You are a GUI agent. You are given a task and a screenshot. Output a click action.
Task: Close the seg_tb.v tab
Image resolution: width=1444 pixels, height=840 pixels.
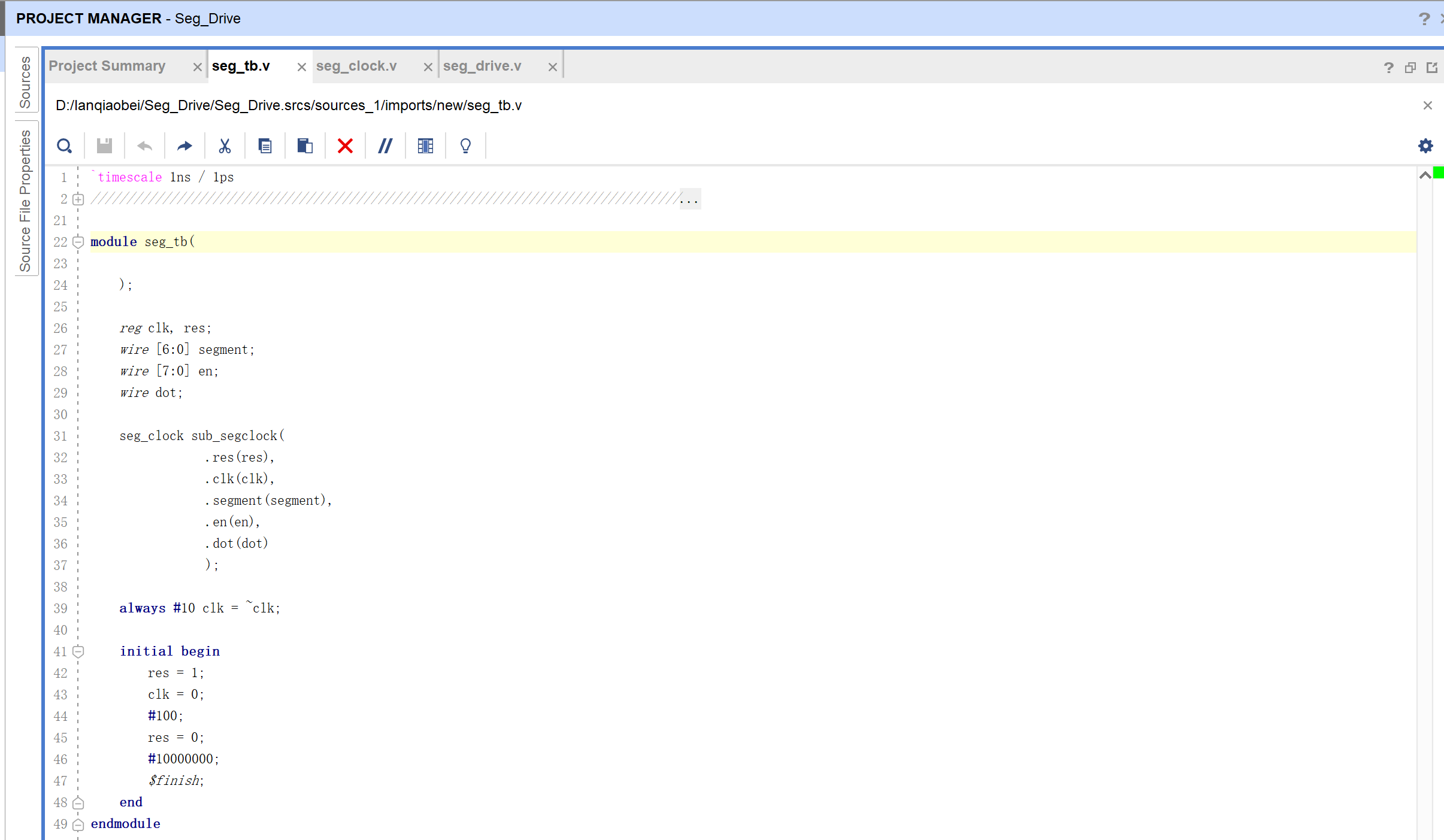302,67
